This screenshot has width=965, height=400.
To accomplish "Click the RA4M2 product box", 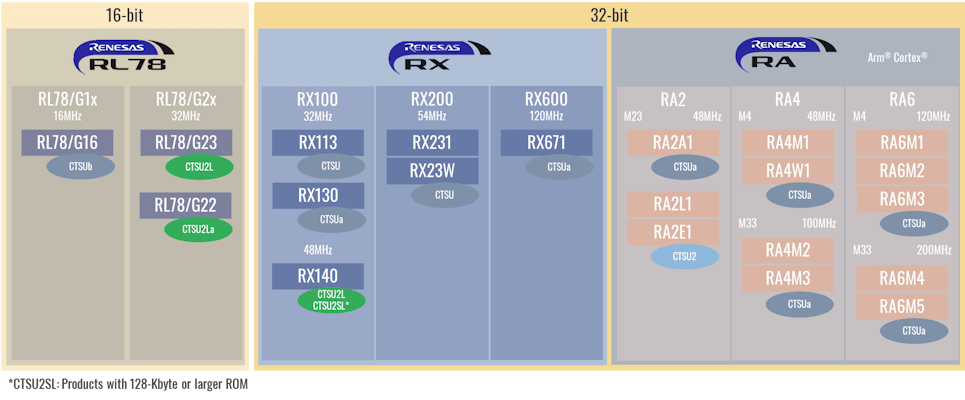I will 788,250.
